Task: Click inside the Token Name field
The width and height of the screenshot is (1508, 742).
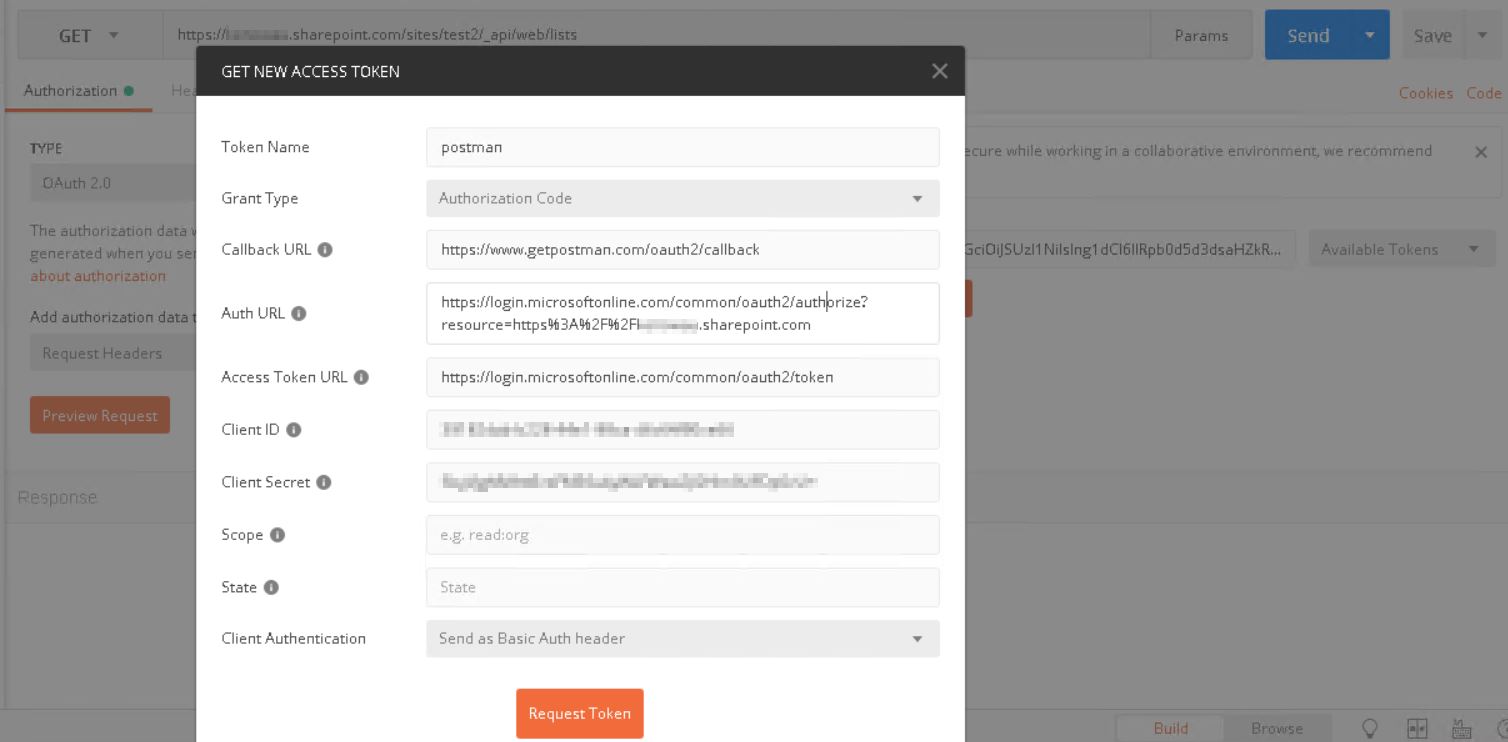Action: pos(683,146)
